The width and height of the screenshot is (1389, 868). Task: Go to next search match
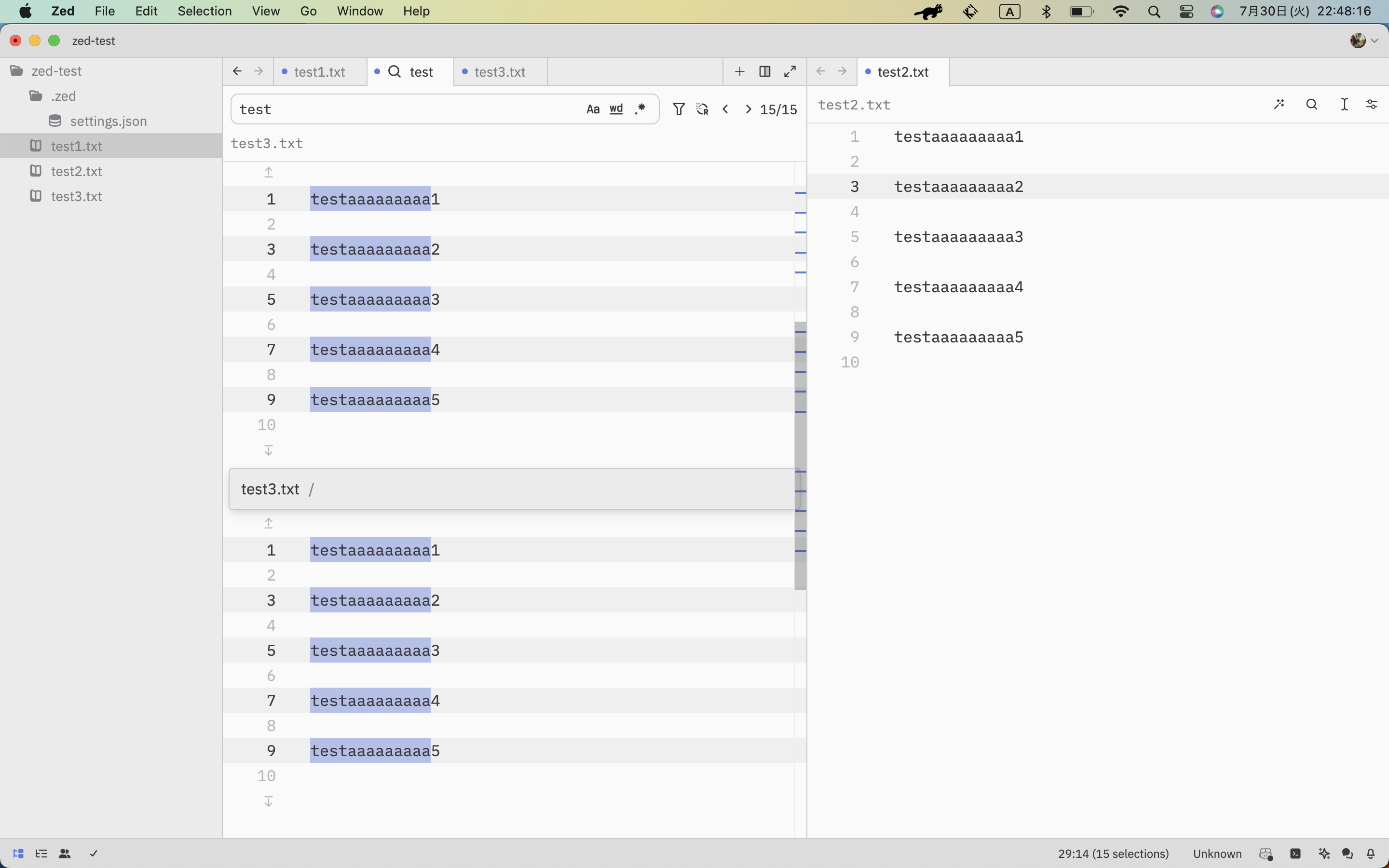(x=748, y=109)
